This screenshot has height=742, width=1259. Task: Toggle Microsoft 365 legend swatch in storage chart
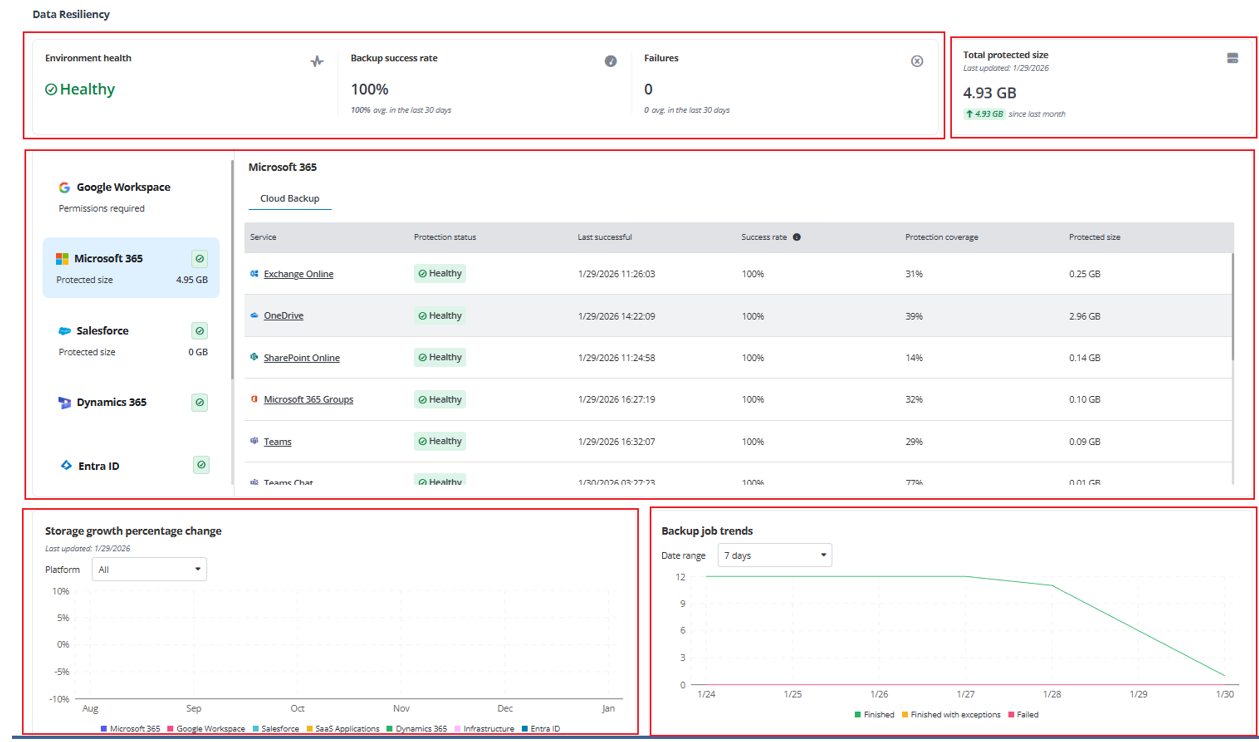tap(104, 729)
